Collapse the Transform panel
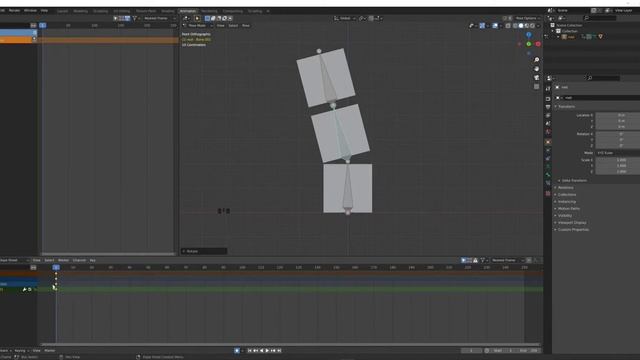The width and height of the screenshot is (640, 360). pyautogui.click(x=566, y=107)
